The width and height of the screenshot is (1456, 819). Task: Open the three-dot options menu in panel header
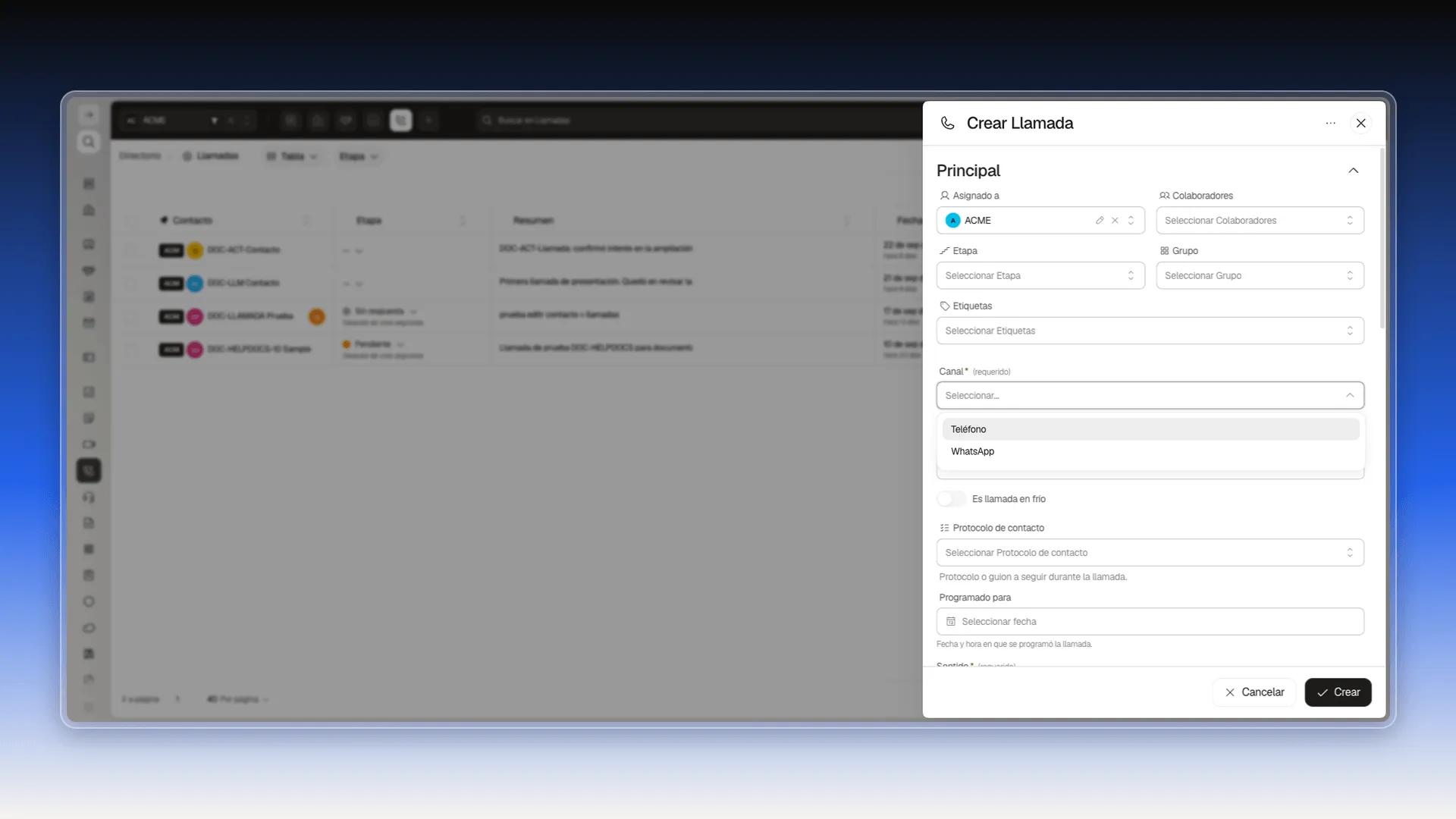pos(1330,123)
